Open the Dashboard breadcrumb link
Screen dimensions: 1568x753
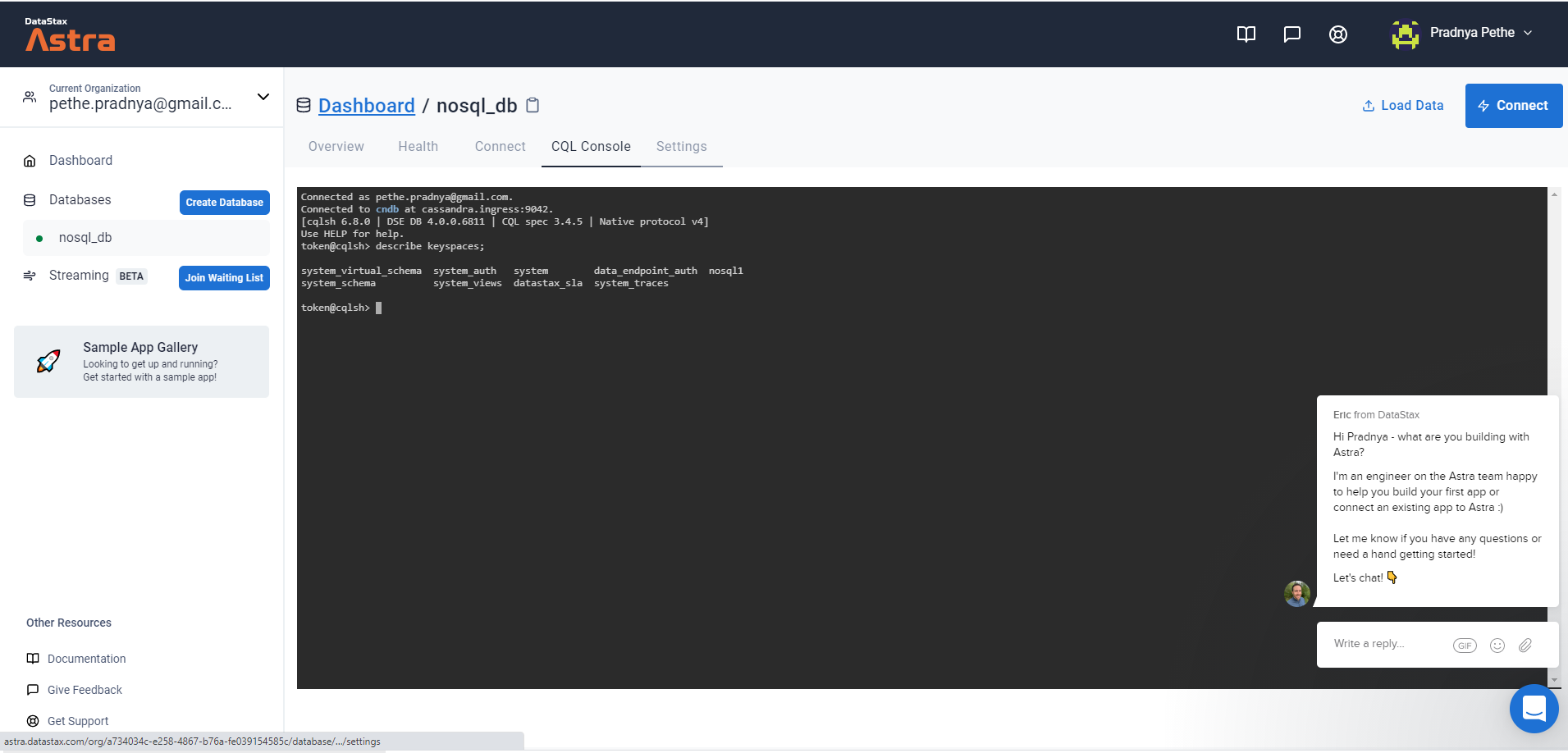366,105
